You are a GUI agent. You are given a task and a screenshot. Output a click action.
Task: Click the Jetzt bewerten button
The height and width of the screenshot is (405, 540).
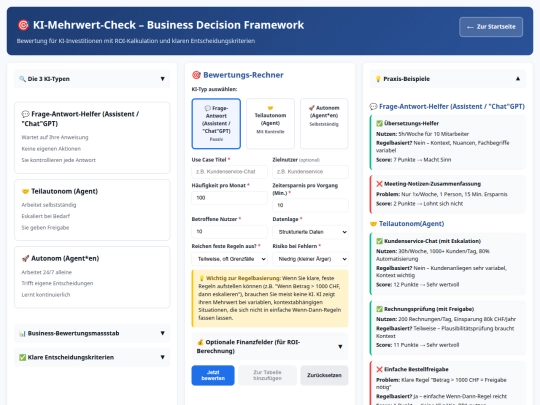213,375
